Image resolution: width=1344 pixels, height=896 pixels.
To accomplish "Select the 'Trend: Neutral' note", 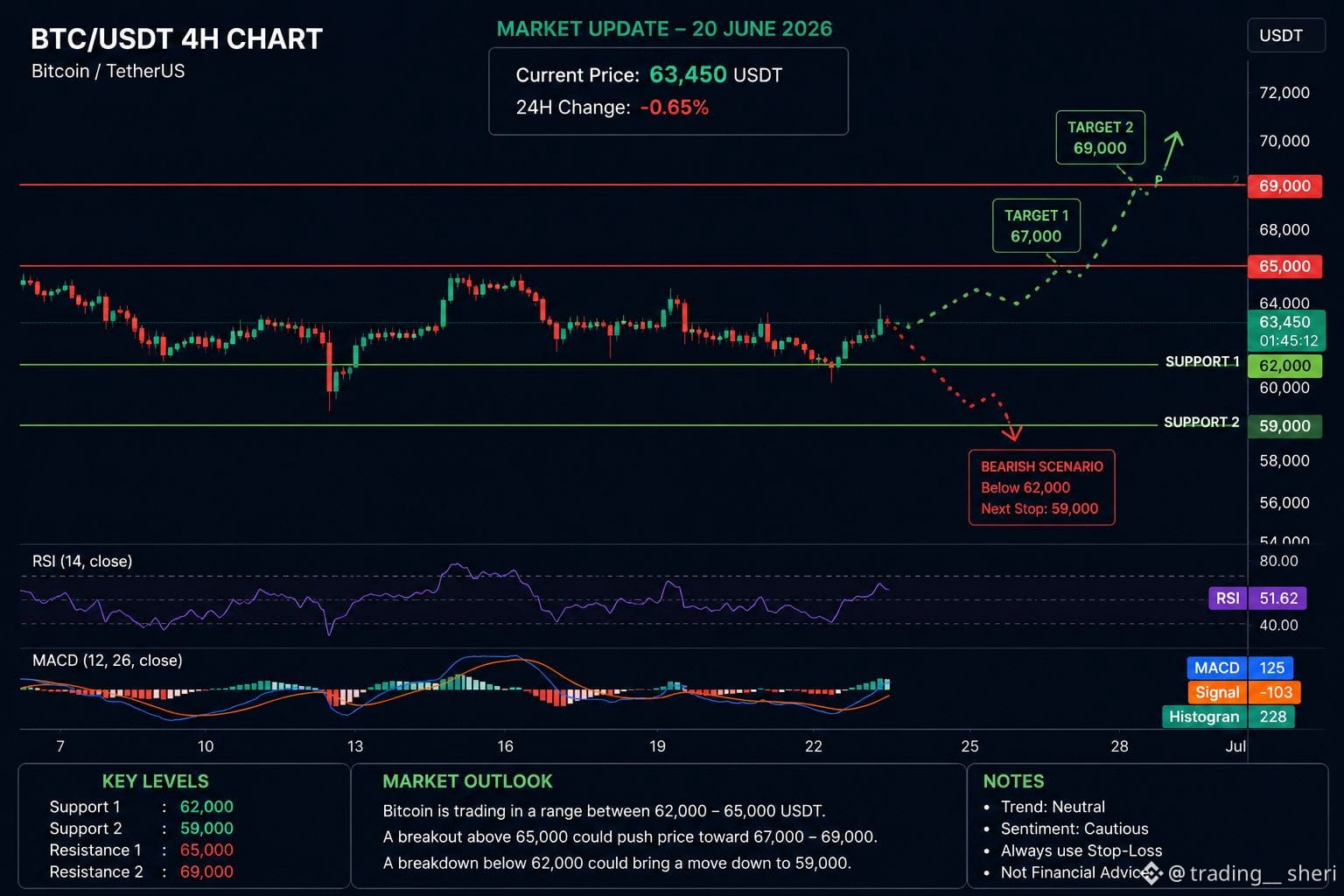I will pyautogui.click(x=1053, y=807).
